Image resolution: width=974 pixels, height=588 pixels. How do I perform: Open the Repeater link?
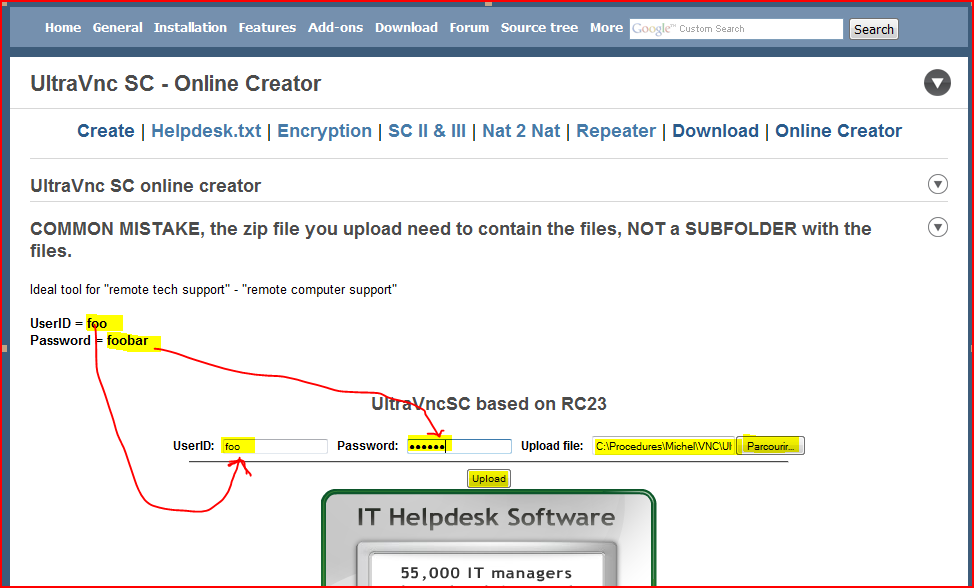click(x=616, y=131)
